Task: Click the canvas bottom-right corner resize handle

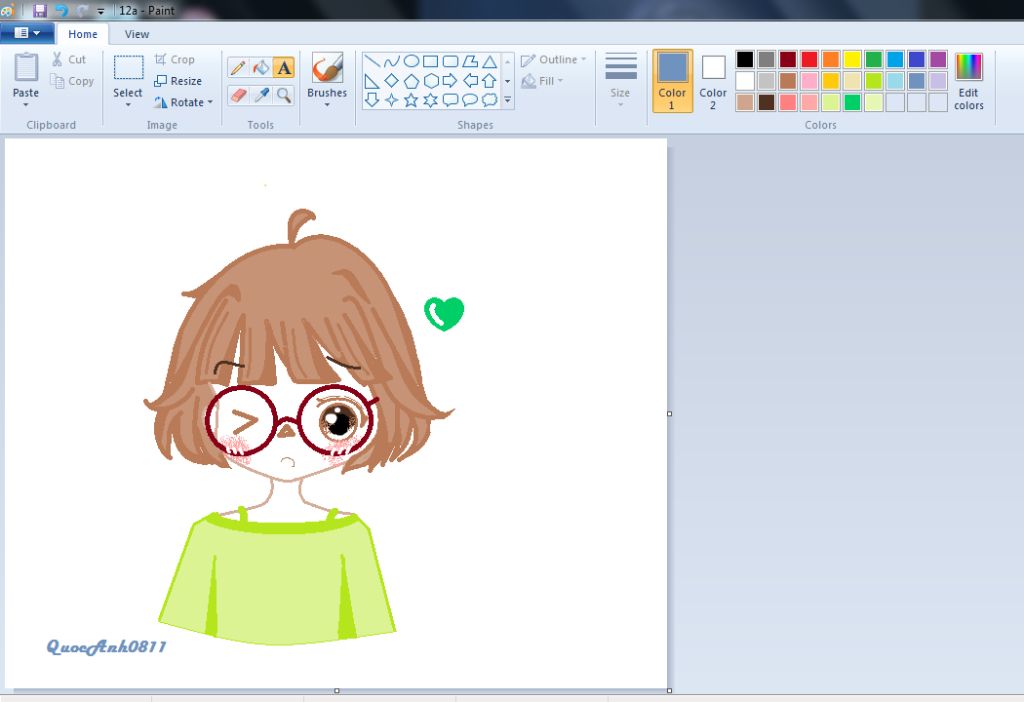Action: [x=669, y=690]
